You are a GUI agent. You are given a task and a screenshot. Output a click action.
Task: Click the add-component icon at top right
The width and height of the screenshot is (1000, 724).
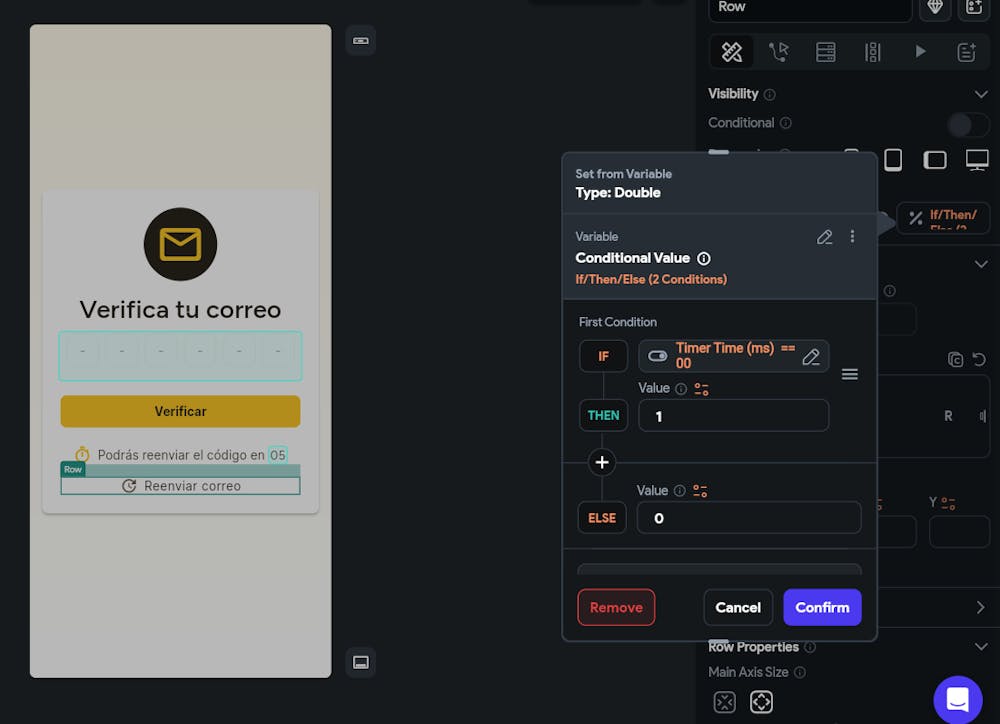[x=973, y=8]
